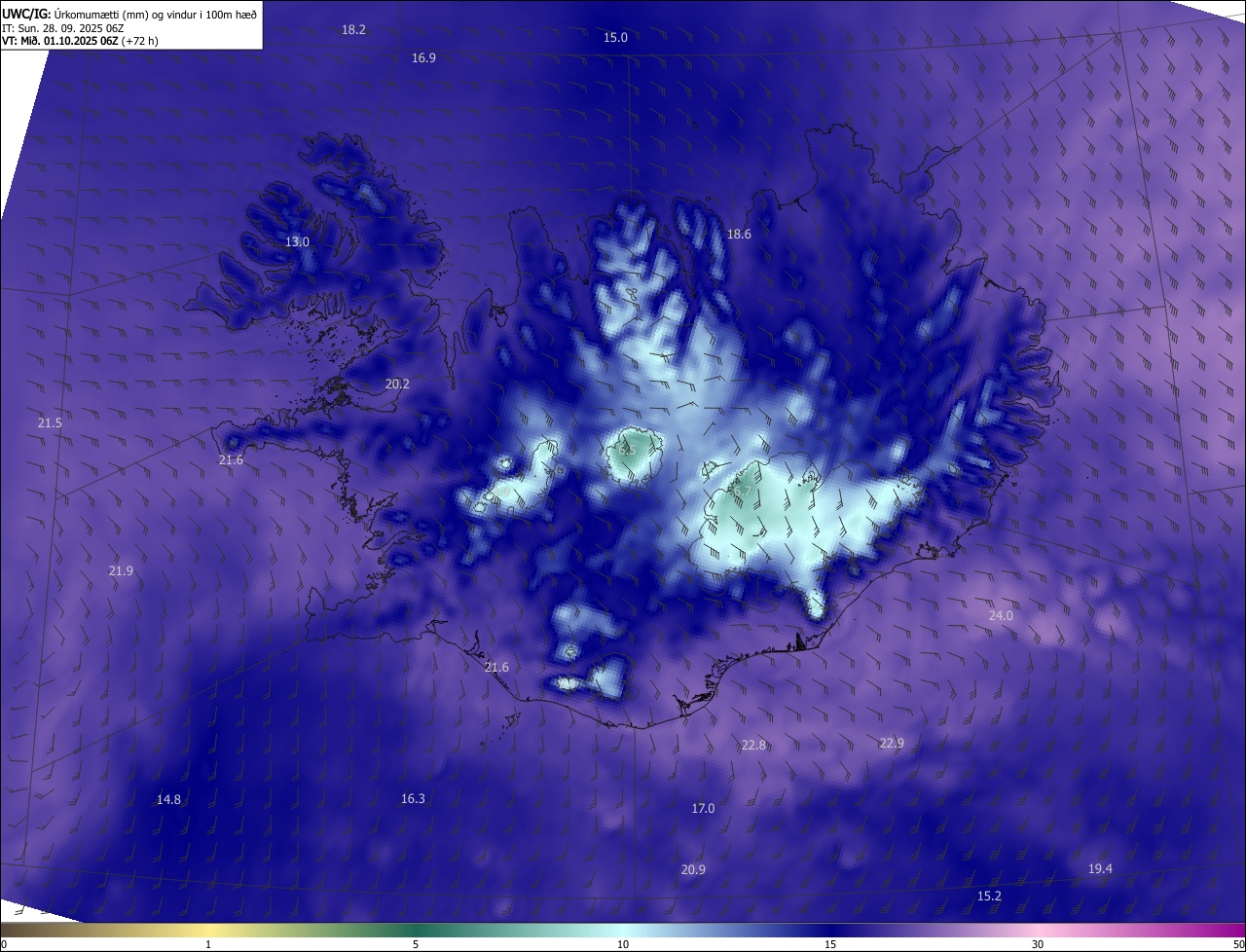Click the 18.6 value label
The image size is (1246, 952).
(739, 235)
